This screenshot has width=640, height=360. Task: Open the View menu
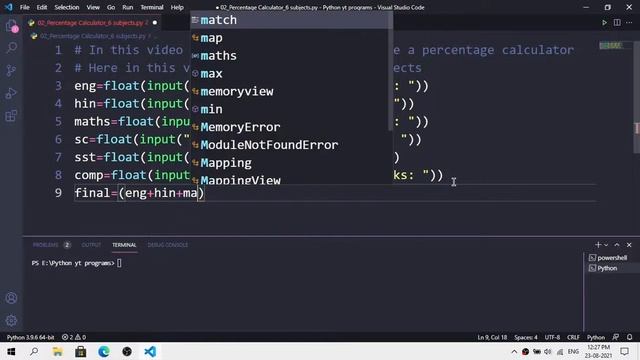93,7
